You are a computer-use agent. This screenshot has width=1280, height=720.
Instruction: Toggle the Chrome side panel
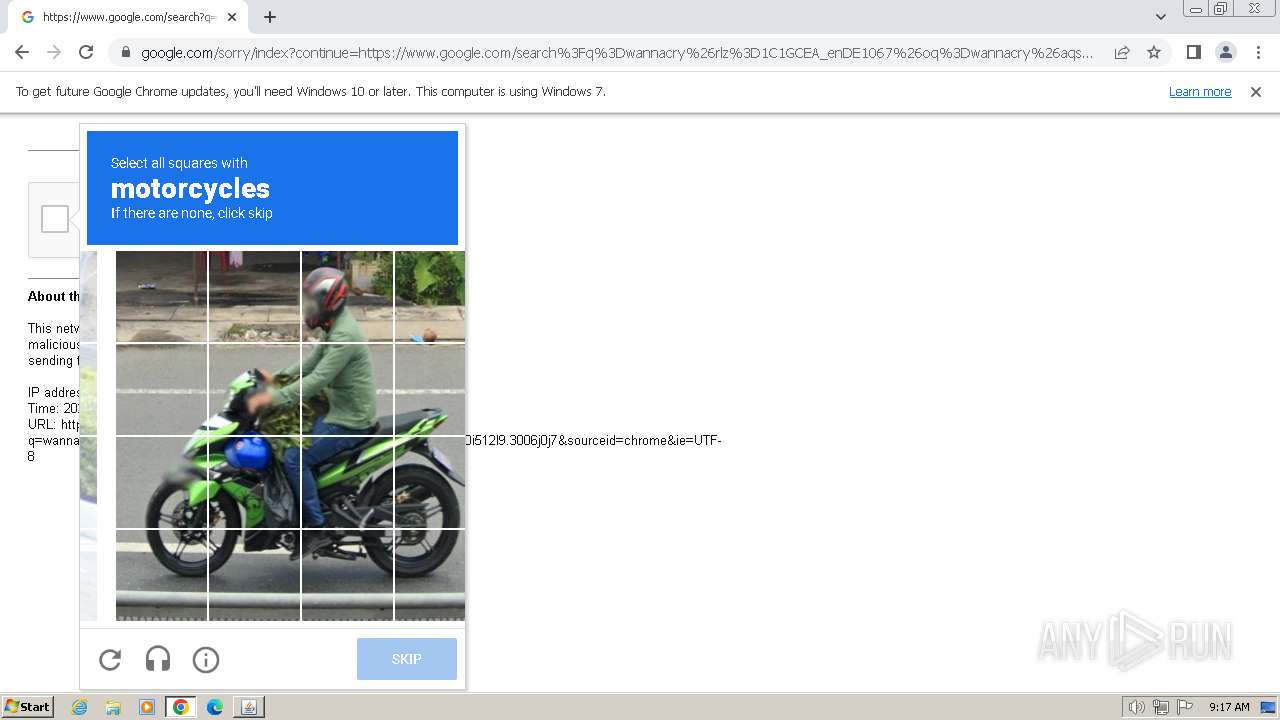click(x=1193, y=52)
